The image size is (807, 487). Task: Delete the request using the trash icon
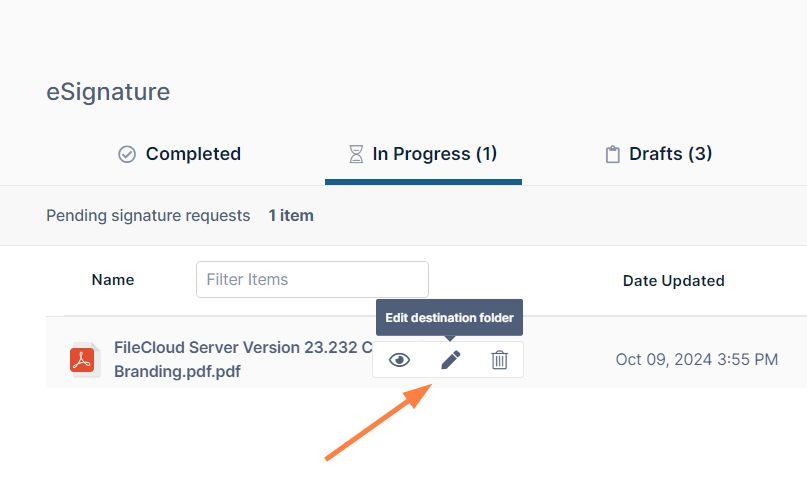pos(499,360)
